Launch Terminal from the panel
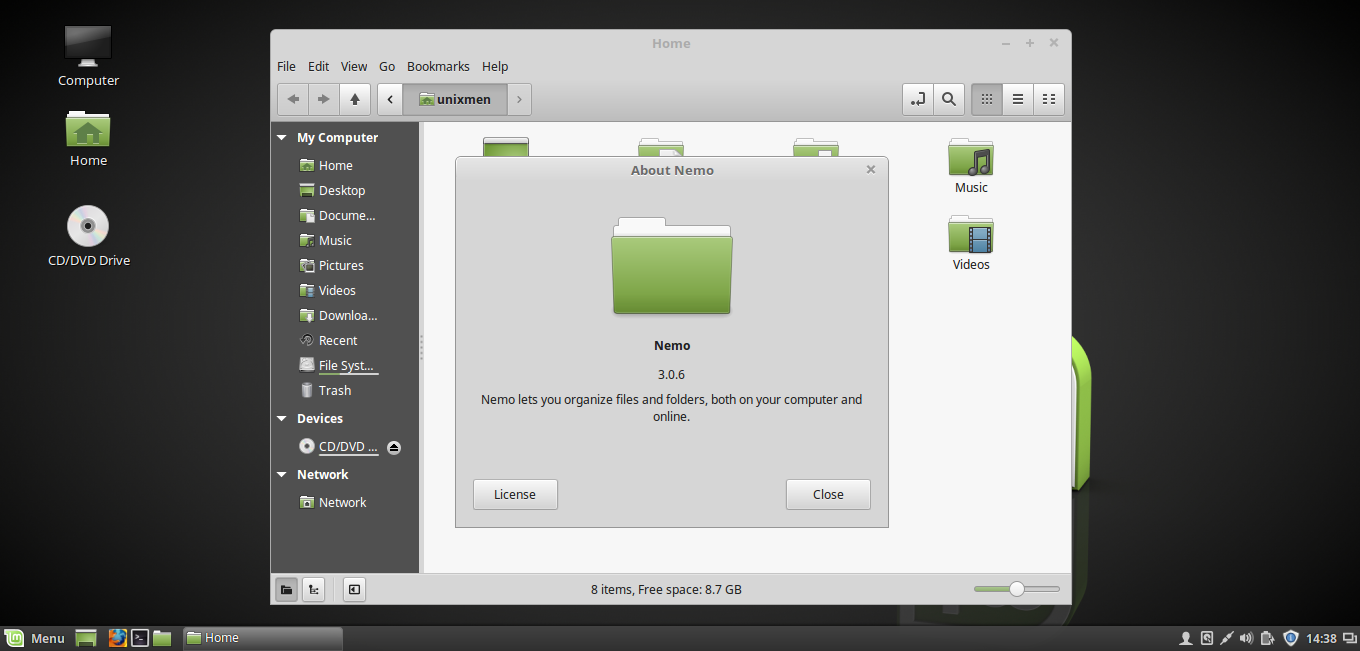 (141, 638)
